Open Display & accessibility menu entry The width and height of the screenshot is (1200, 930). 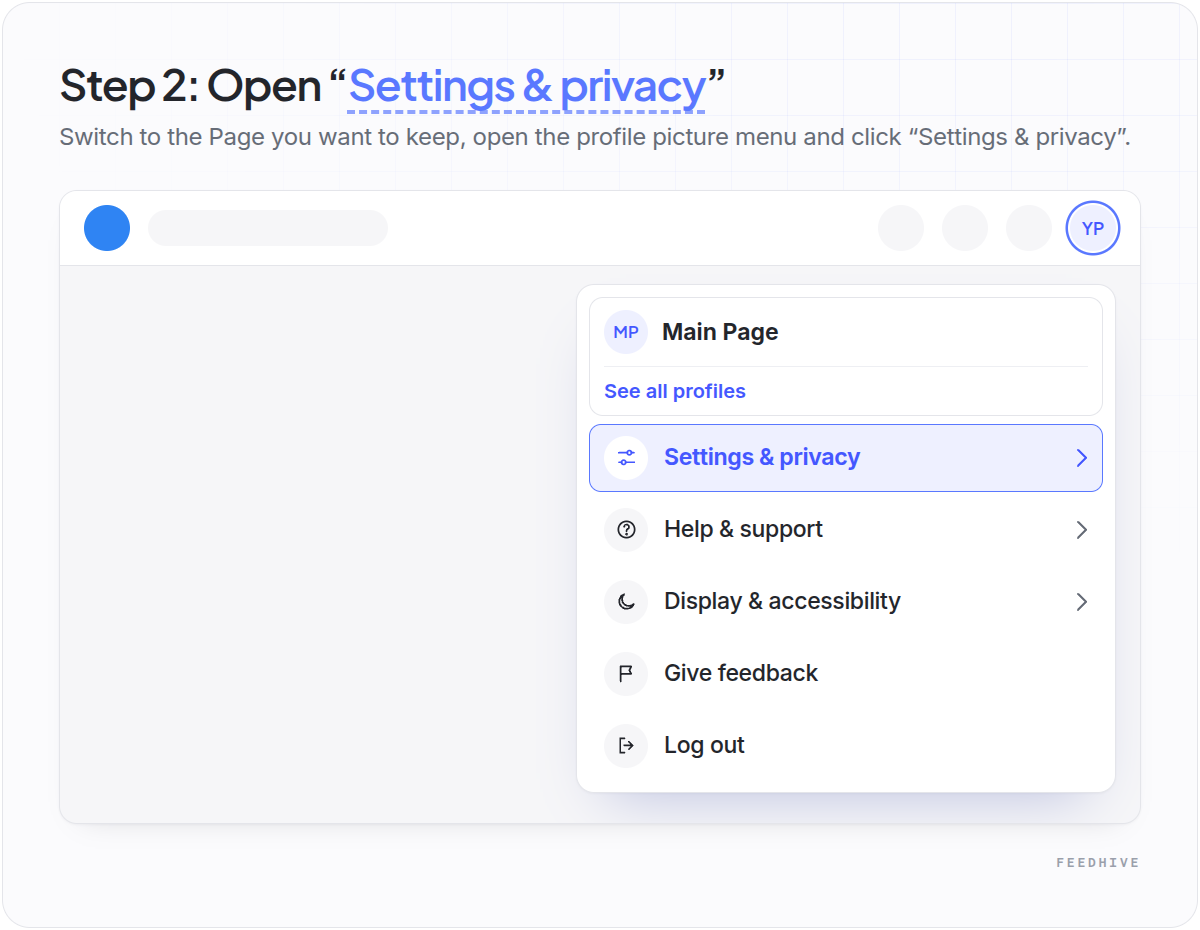[x=846, y=601]
